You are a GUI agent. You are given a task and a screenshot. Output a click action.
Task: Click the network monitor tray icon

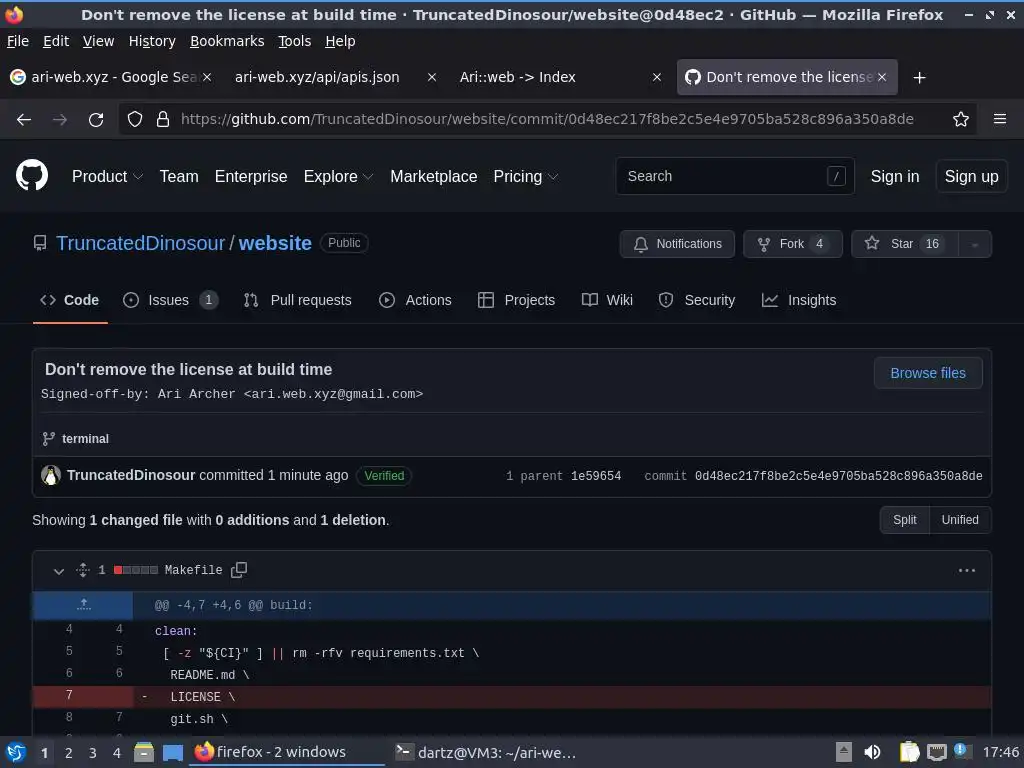pos(936,752)
